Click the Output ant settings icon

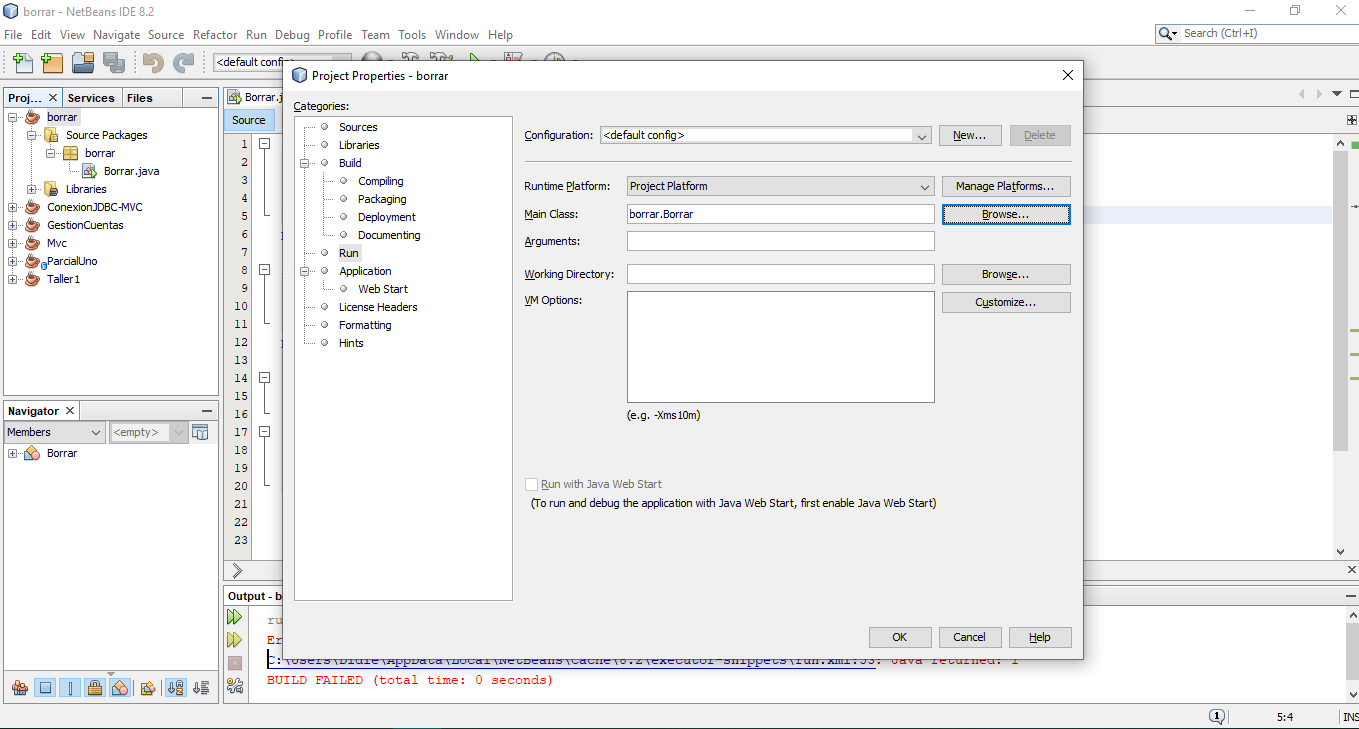(235, 686)
